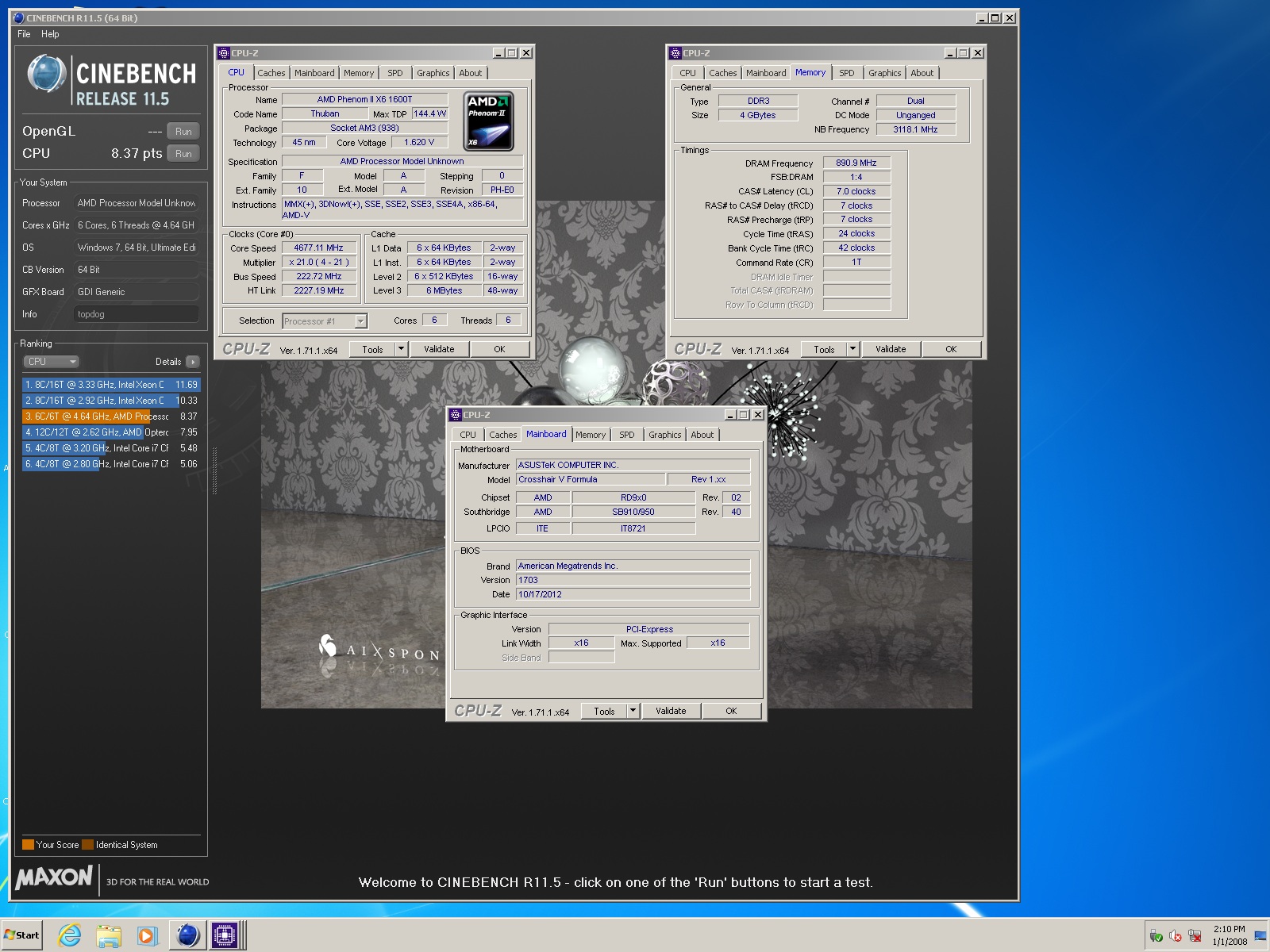Viewport: 1270px width, 952px height.
Task: Click the Info field containing topdog
Action: click(x=136, y=314)
